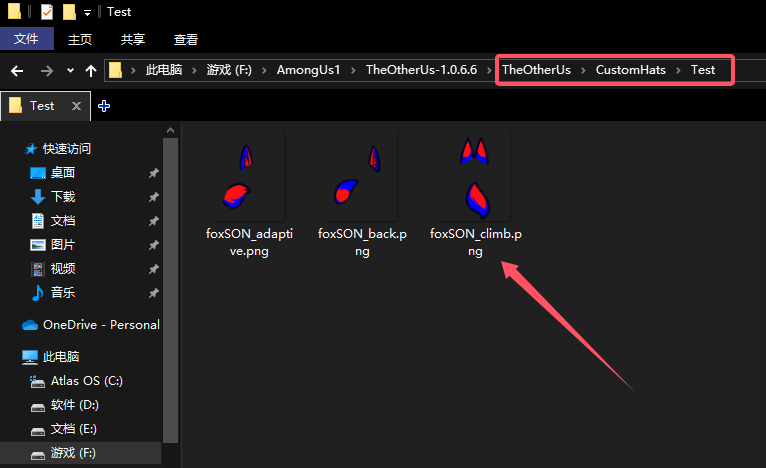
Task: Select OneDrive - Personal in sidebar
Action: 91,325
